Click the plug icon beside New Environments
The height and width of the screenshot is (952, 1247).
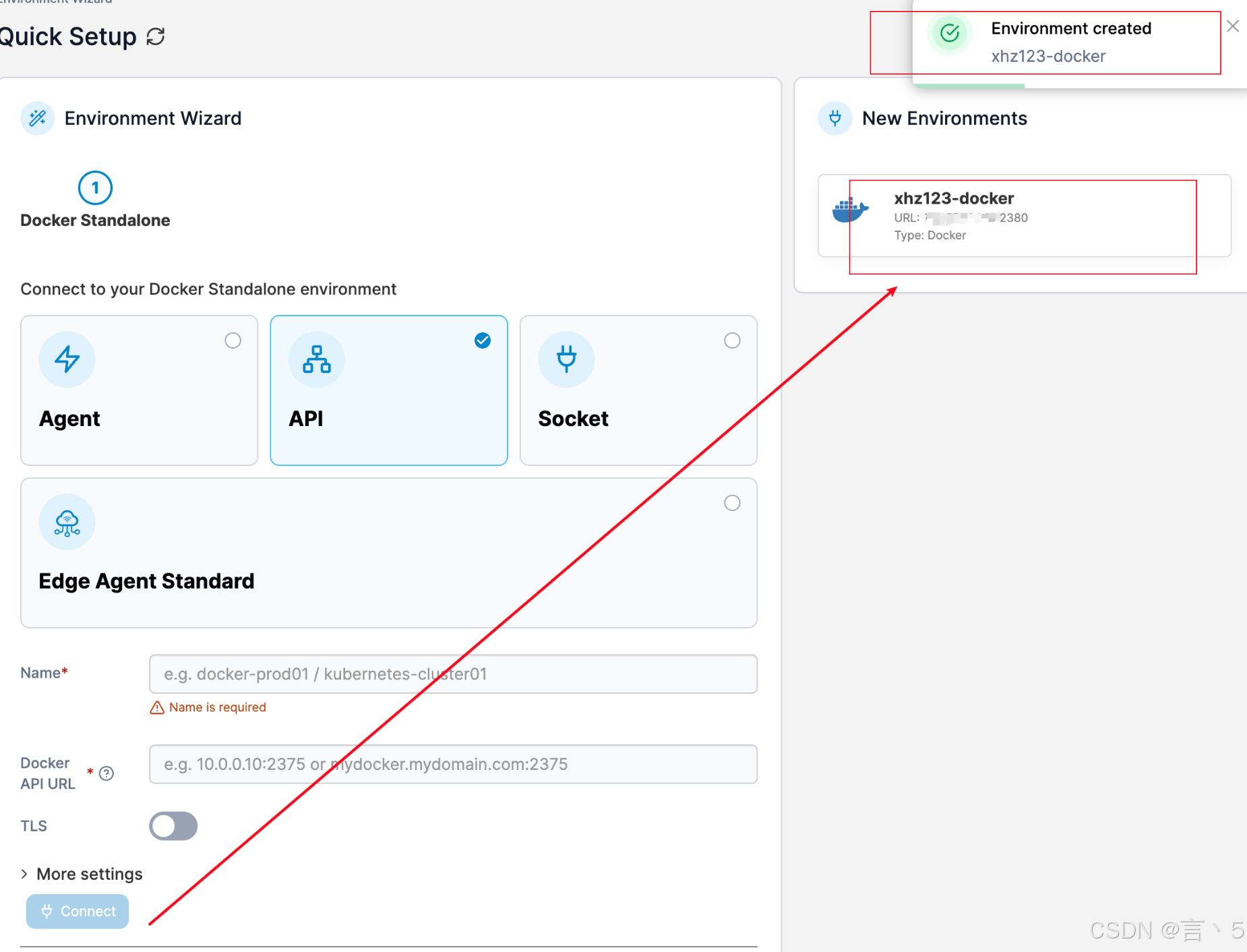(835, 118)
